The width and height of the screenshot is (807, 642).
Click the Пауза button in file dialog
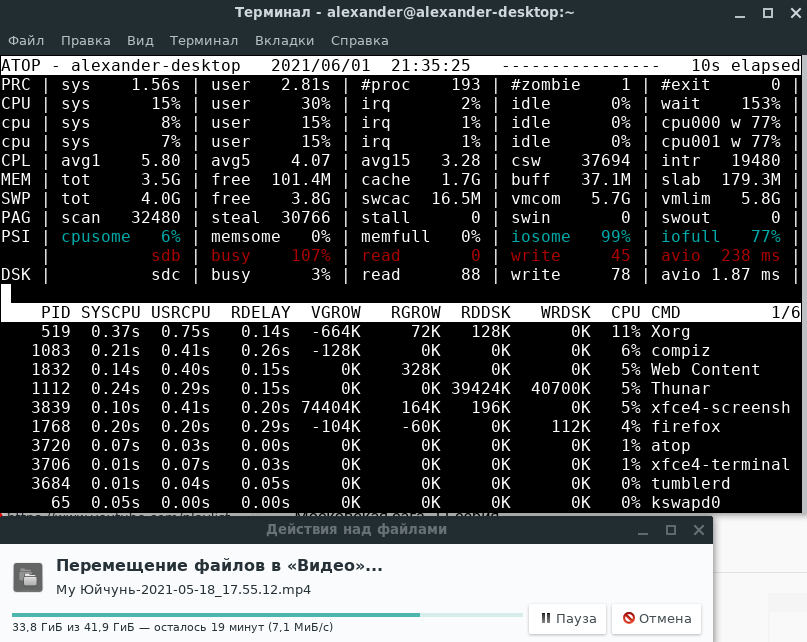(568, 618)
